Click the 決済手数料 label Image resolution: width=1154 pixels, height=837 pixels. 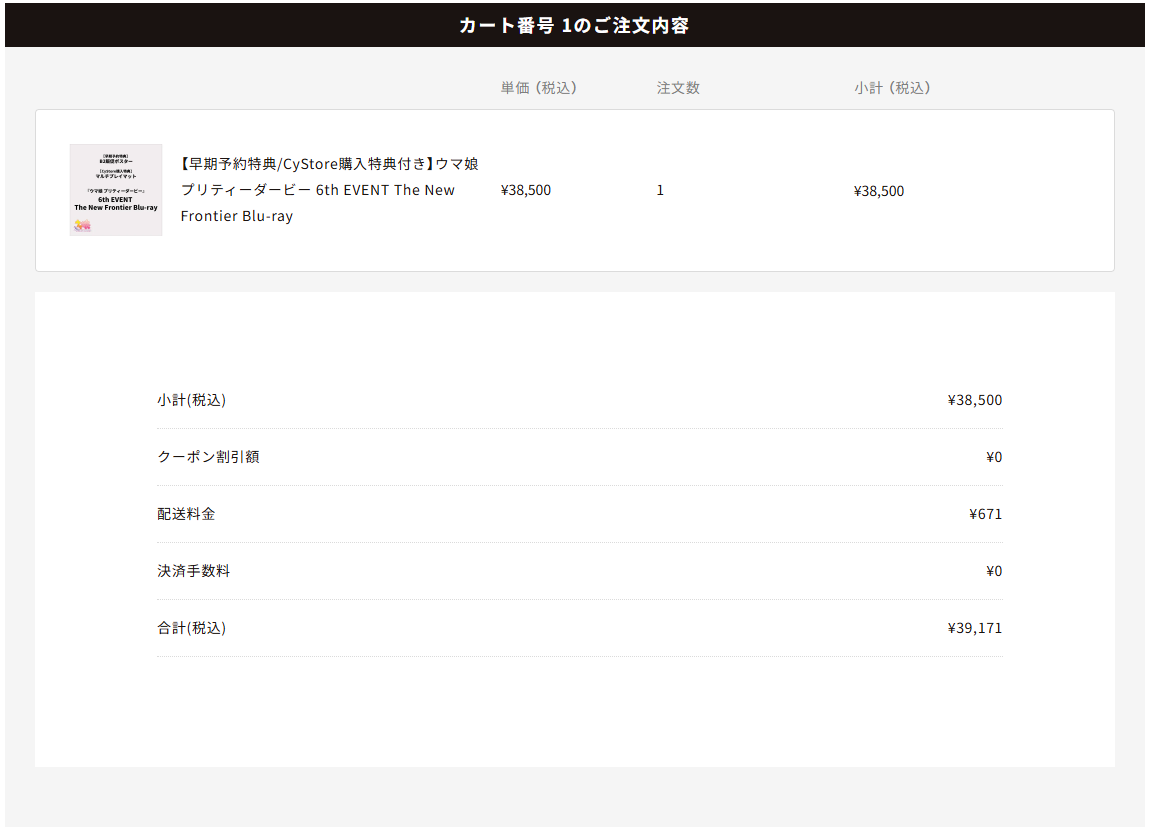[x=194, y=571]
